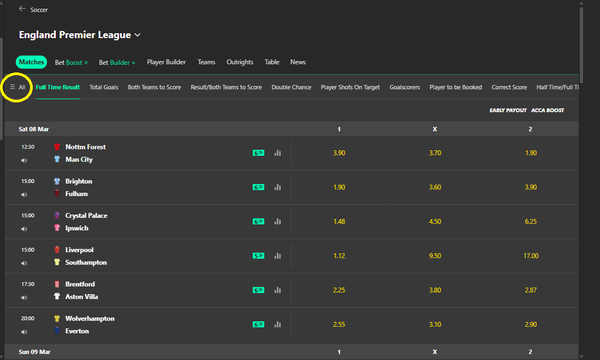Toggle audio commentary for Nottm Forest match
Viewport: 600px width, 360px height.
tap(24, 160)
